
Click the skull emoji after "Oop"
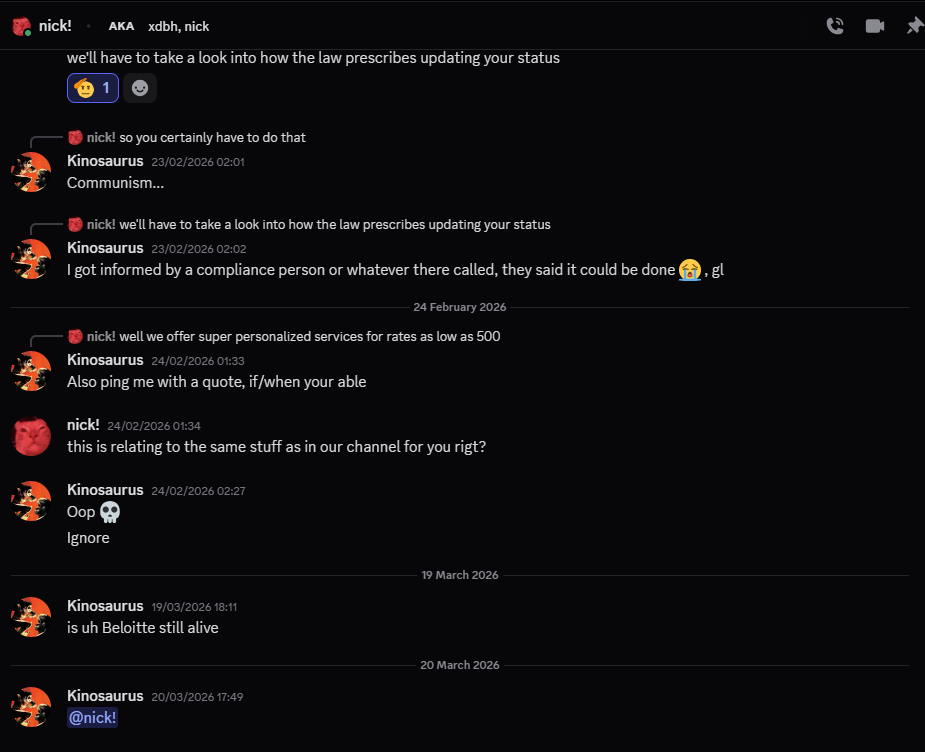coord(111,512)
